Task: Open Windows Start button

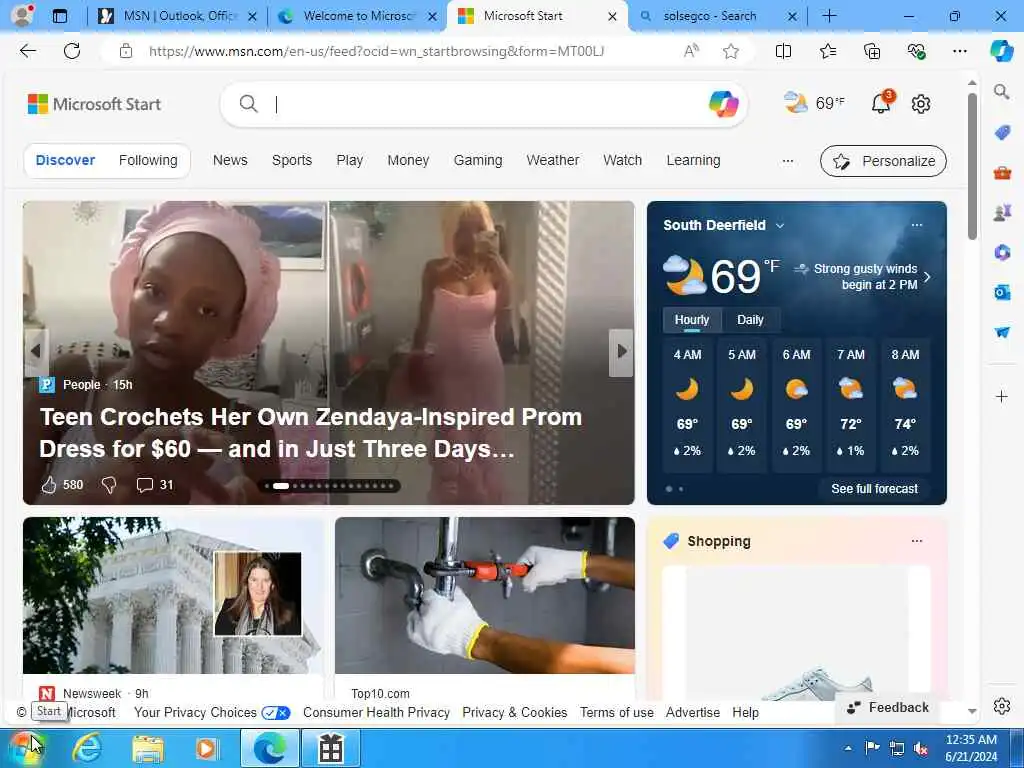Action: point(25,748)
